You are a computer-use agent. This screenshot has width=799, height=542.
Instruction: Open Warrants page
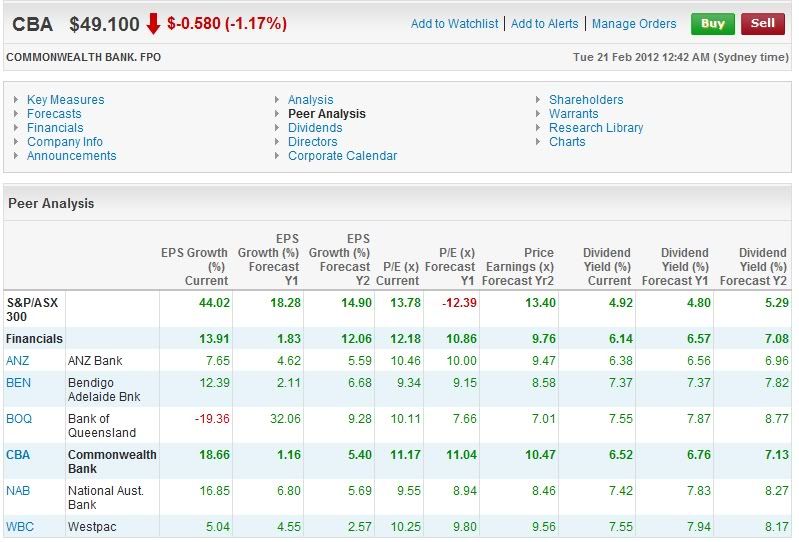(573, 114)
